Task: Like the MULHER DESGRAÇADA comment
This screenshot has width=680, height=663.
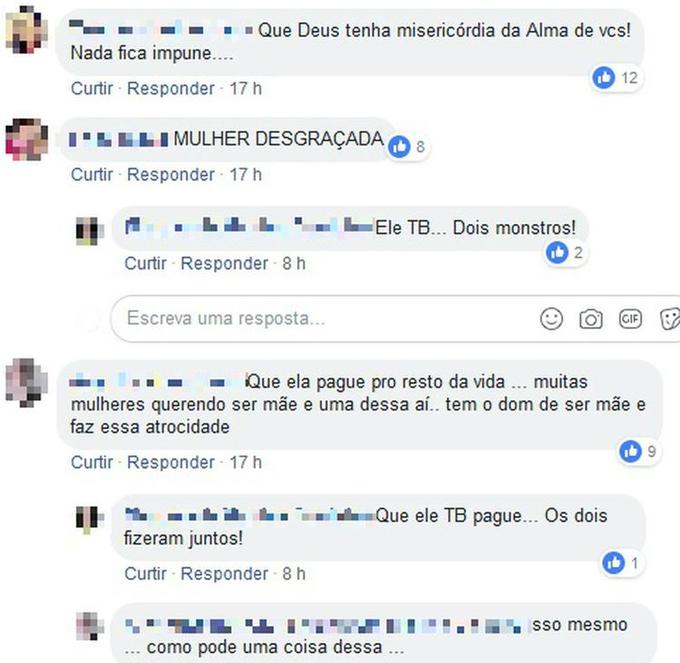Action: (x=92, y=175)
